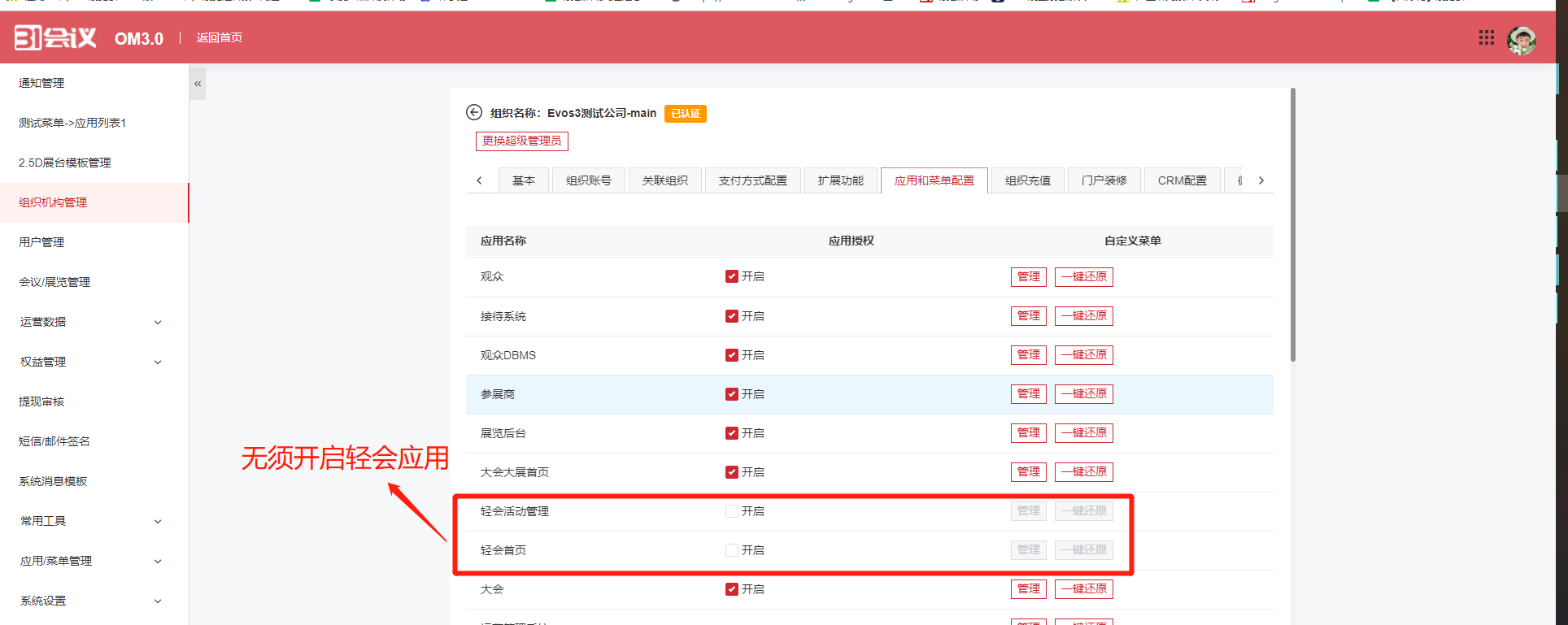Open 系统消息模板 in sidebar
This screenshot has height=625, width=1568.
coord(94,481)
